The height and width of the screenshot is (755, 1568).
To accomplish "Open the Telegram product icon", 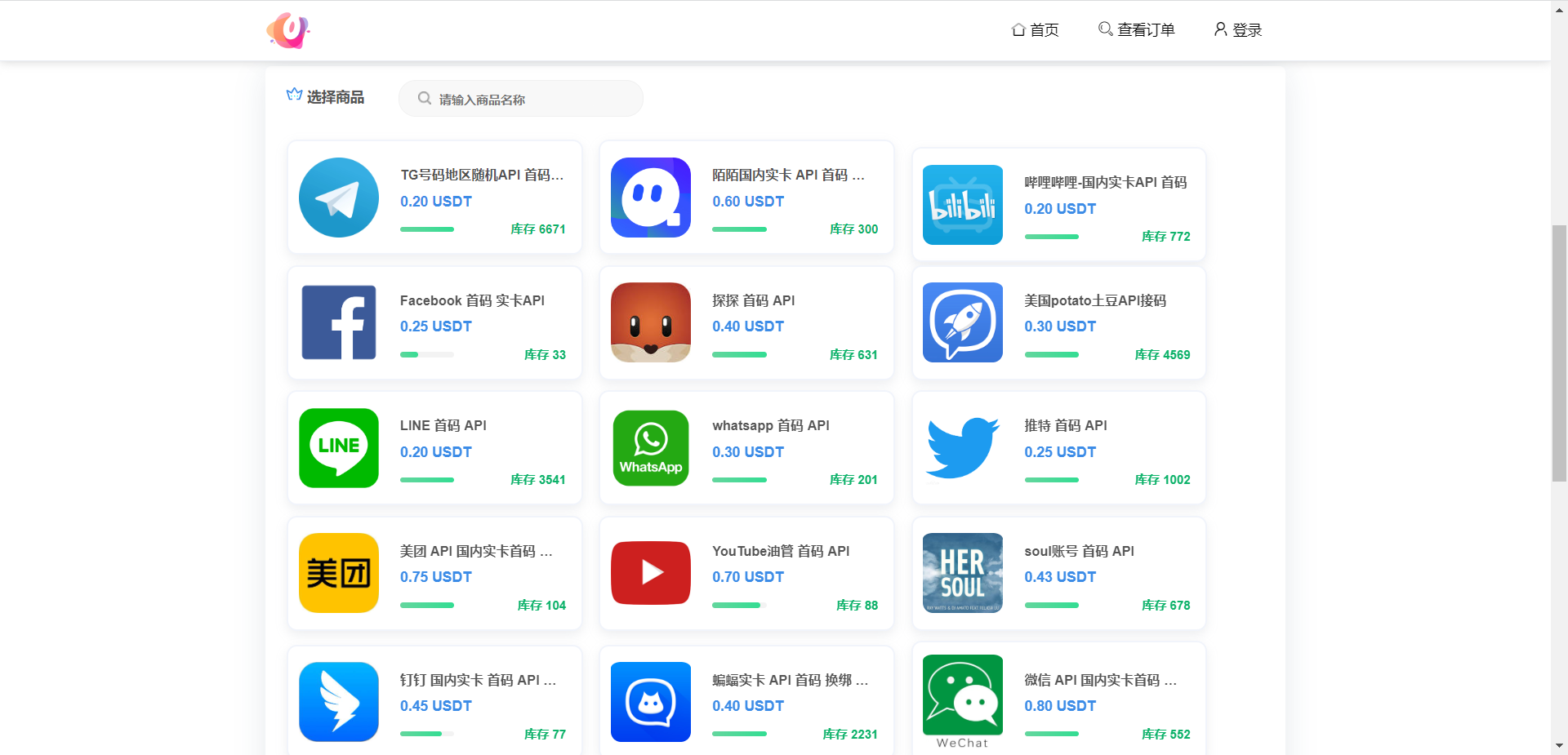I will coord(339,198).
